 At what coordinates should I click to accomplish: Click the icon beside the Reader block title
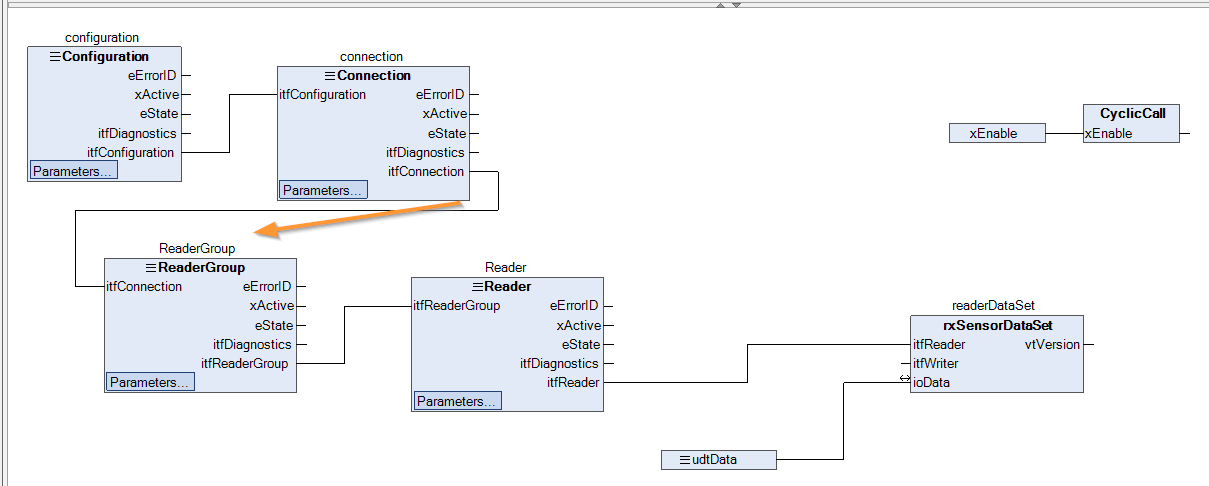[478, 287]
